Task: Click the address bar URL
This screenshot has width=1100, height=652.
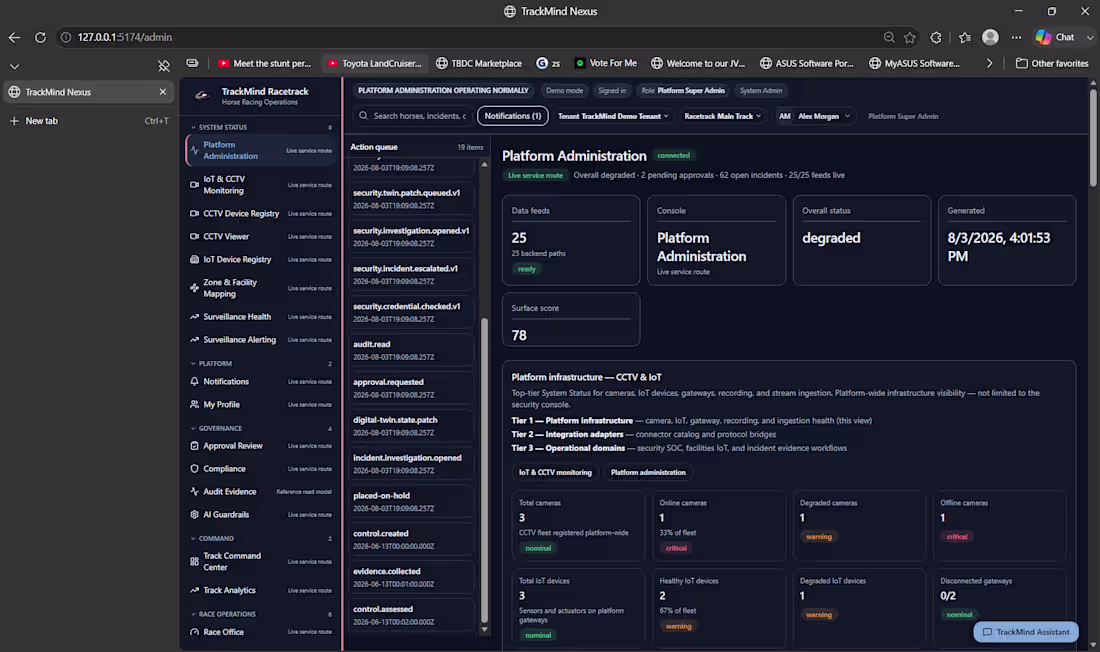Action: point(125,37)
